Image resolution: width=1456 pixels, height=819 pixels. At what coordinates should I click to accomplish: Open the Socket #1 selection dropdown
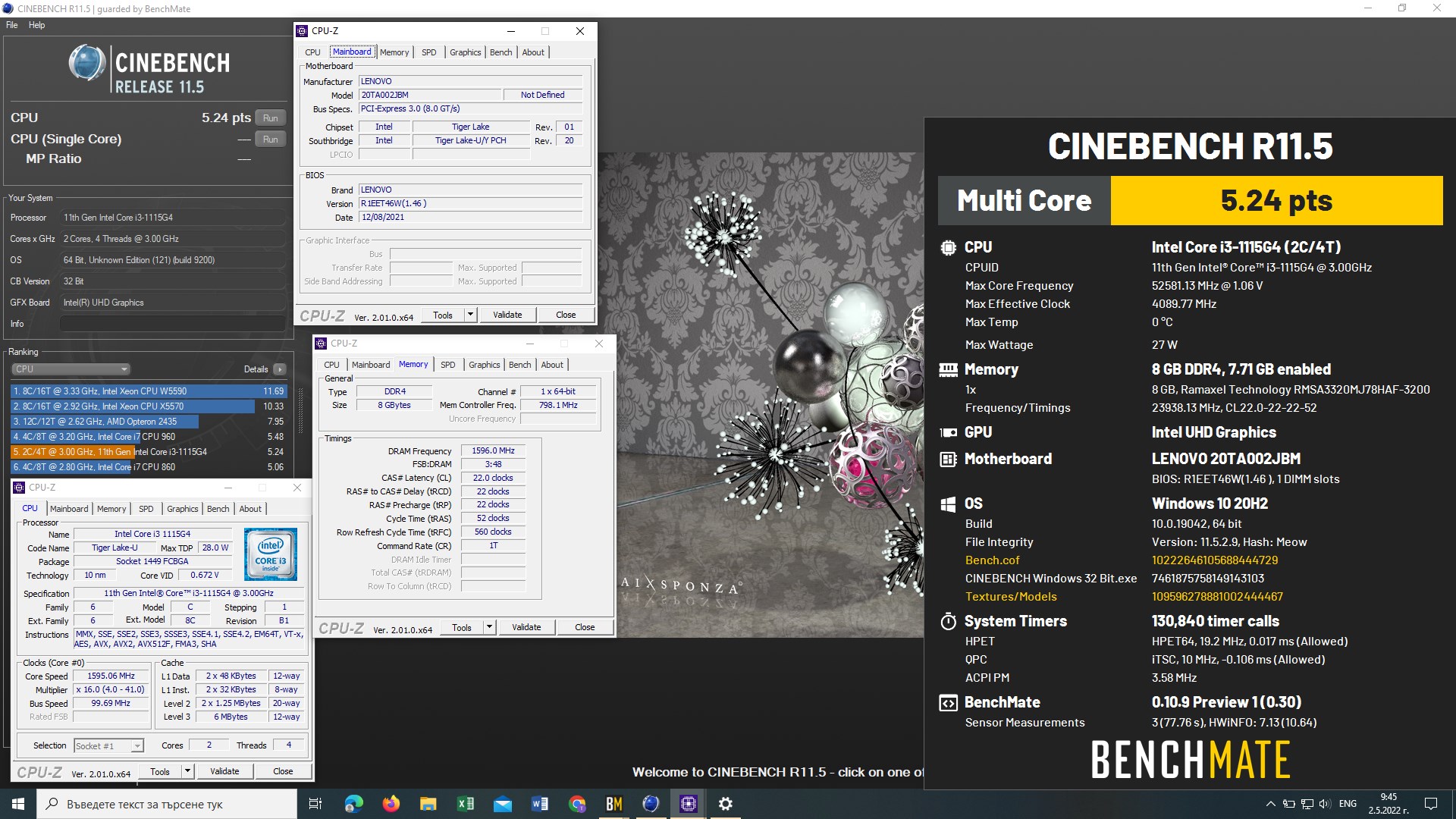108,746
